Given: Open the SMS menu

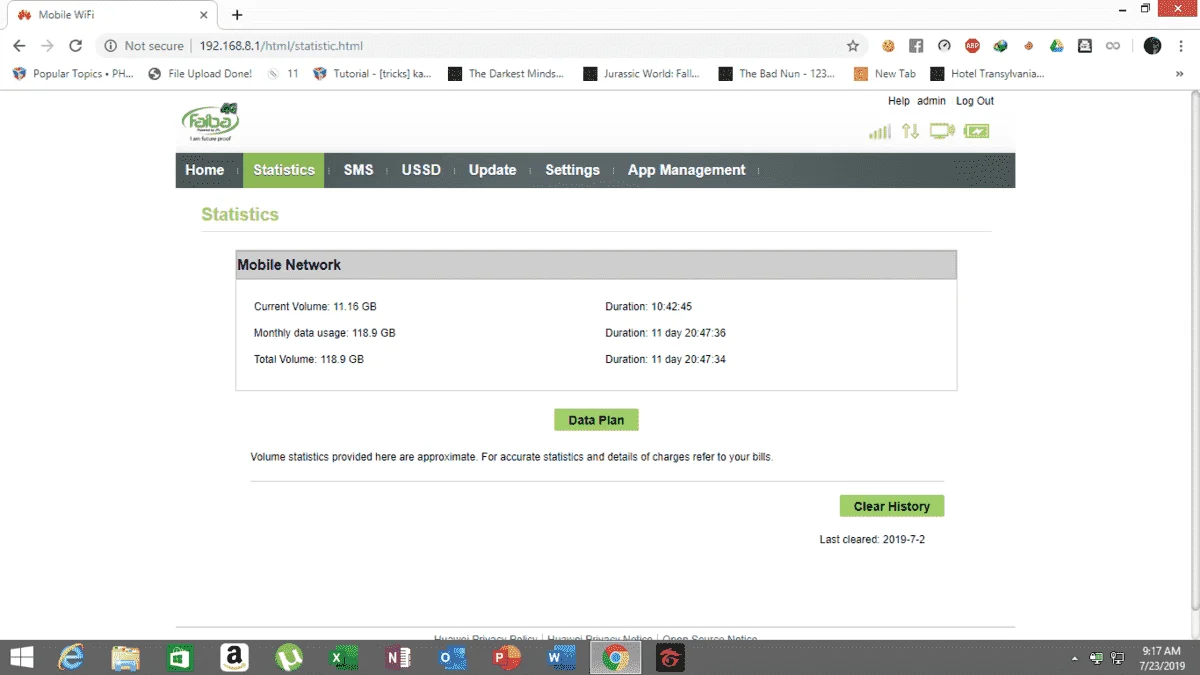Looking at the screenshot, I should tap(358, 170).
